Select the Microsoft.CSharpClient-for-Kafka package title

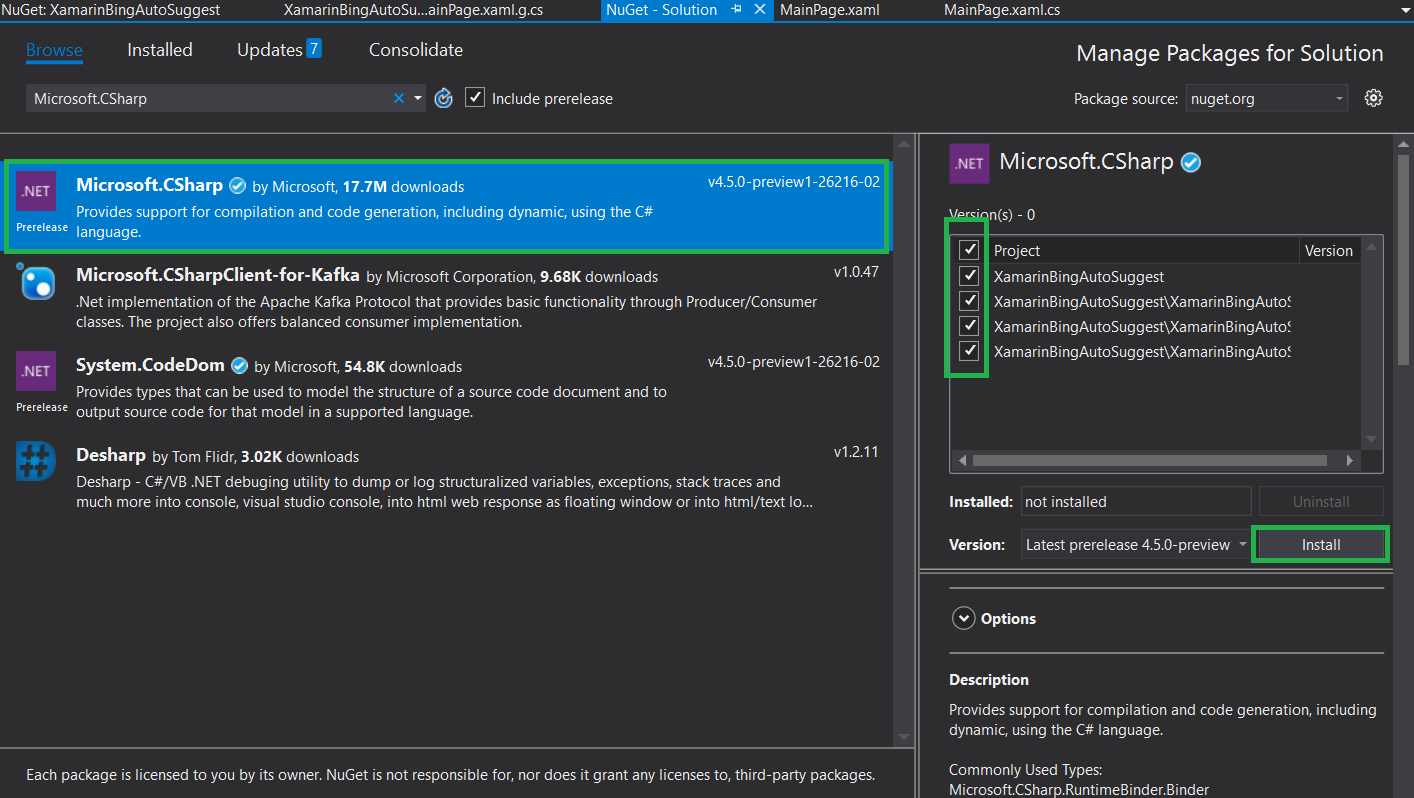point(218,275)
